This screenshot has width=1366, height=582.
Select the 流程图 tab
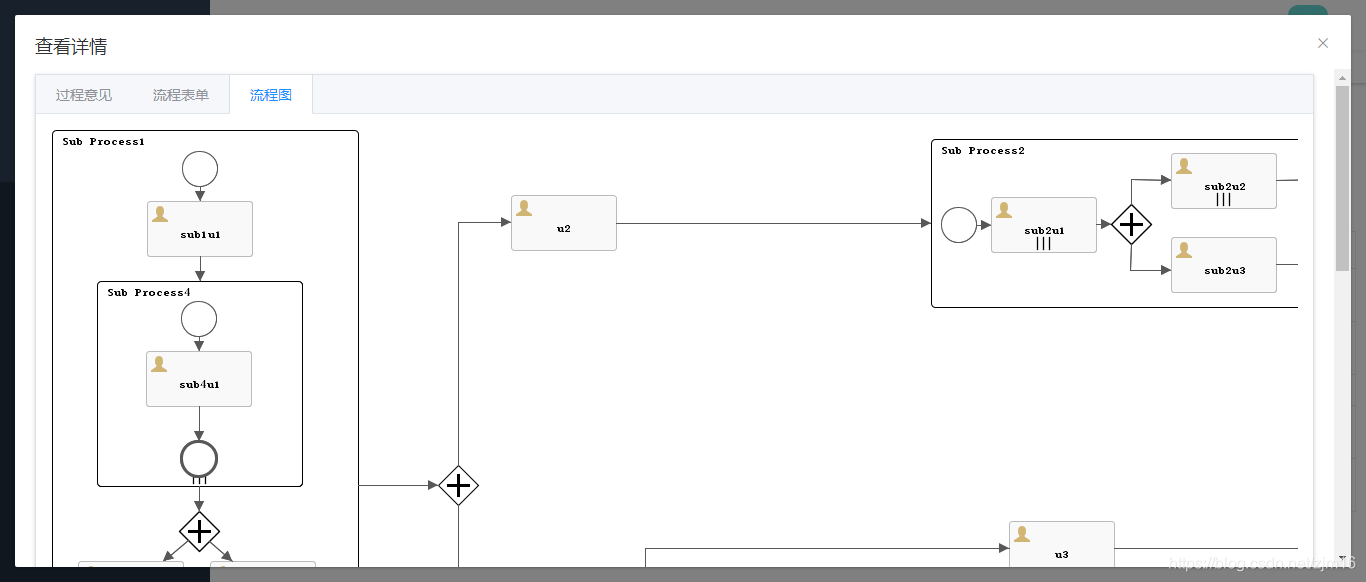tap(271, 95)
